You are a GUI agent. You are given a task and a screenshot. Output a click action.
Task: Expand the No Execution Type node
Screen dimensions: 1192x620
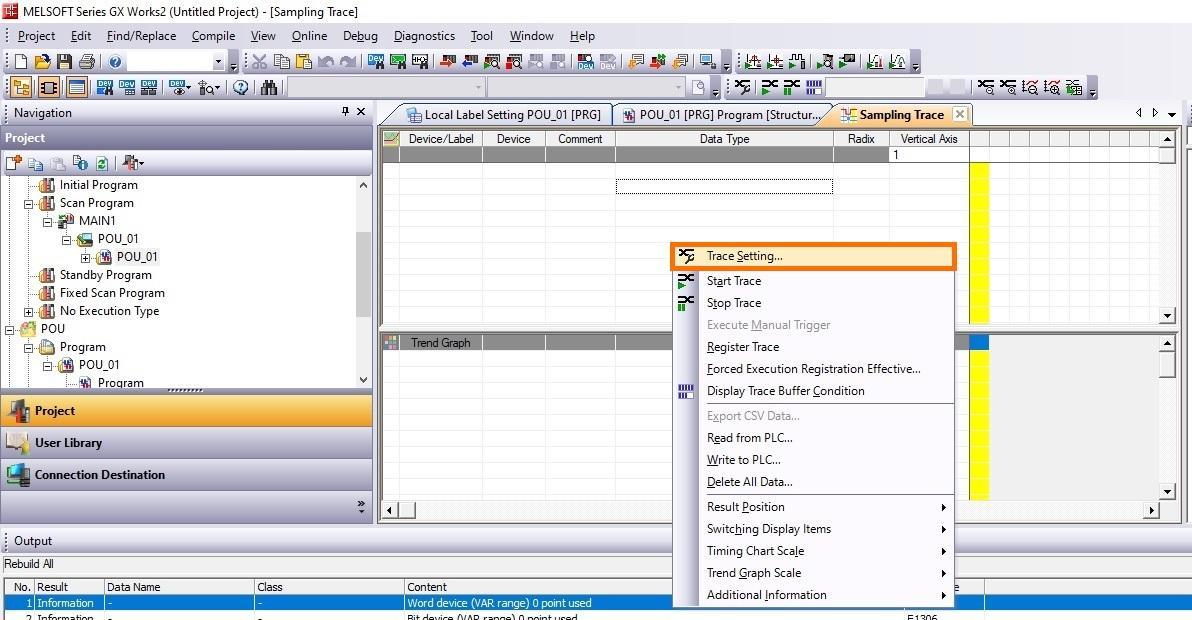point(29,312)
